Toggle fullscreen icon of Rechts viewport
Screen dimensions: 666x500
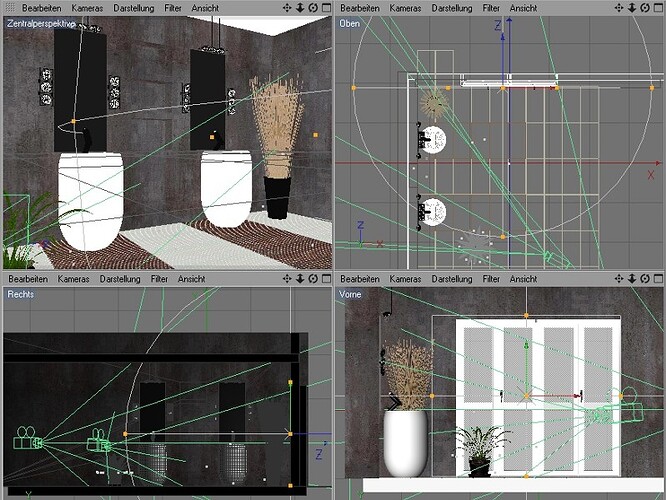point(327,279)
